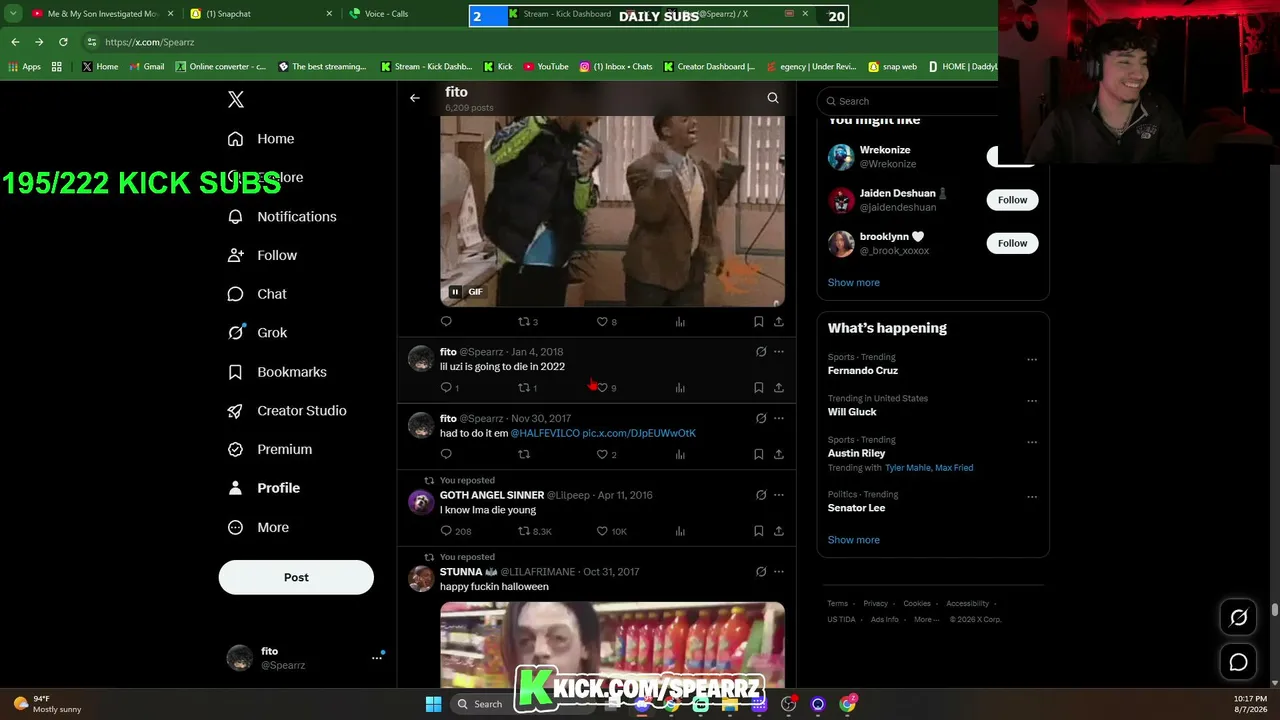
Task: Reply to the 'had to do it em' post
Action: (446, 454)
